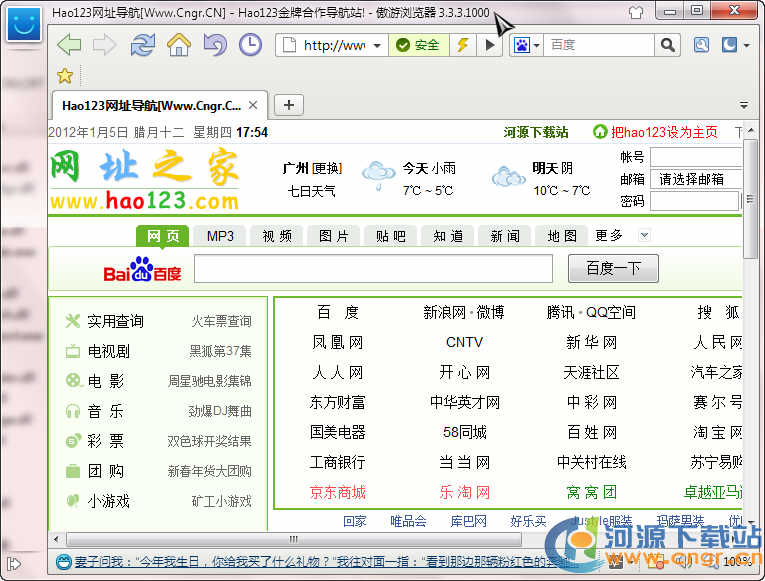Open the Baidu paw search engine selector

[526, 45]
